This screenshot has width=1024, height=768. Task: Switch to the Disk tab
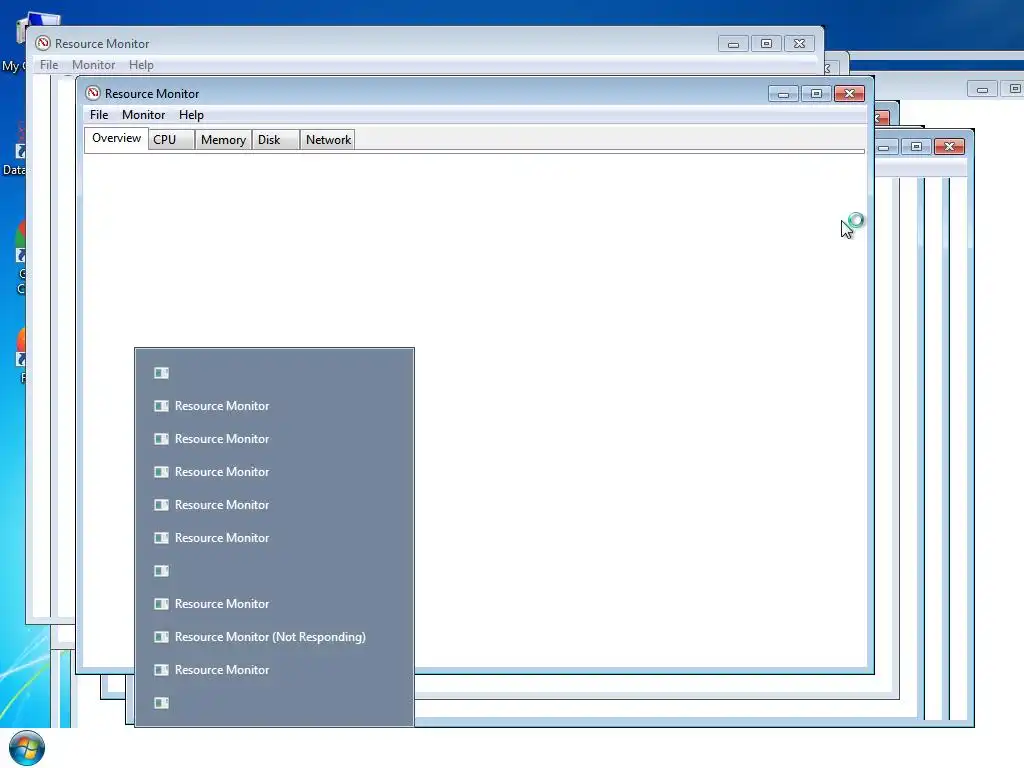(276, 140)
